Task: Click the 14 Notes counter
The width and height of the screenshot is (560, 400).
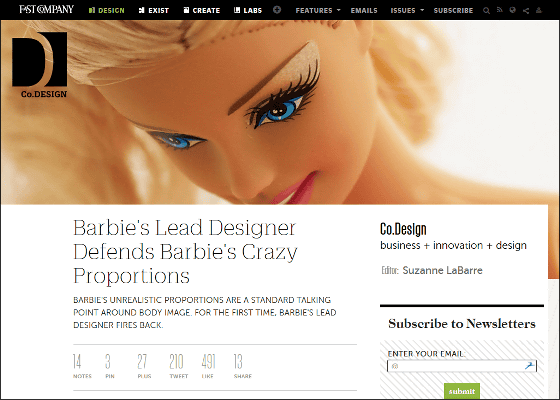Action: coord(82,366)
